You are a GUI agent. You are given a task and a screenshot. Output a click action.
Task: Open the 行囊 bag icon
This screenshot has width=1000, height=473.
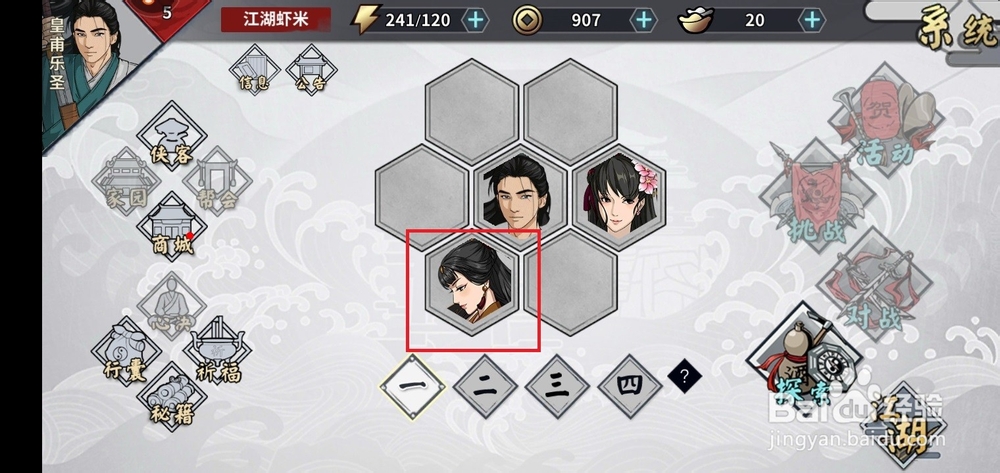coord(126,351)
